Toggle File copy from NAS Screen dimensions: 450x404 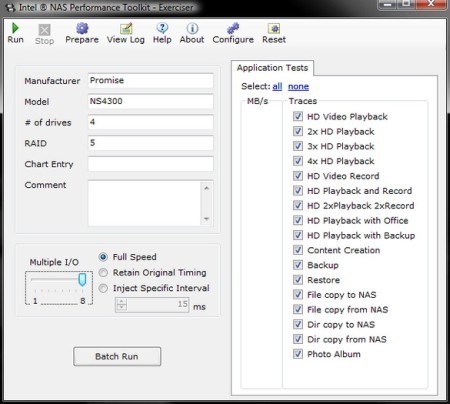coord(298,309)
